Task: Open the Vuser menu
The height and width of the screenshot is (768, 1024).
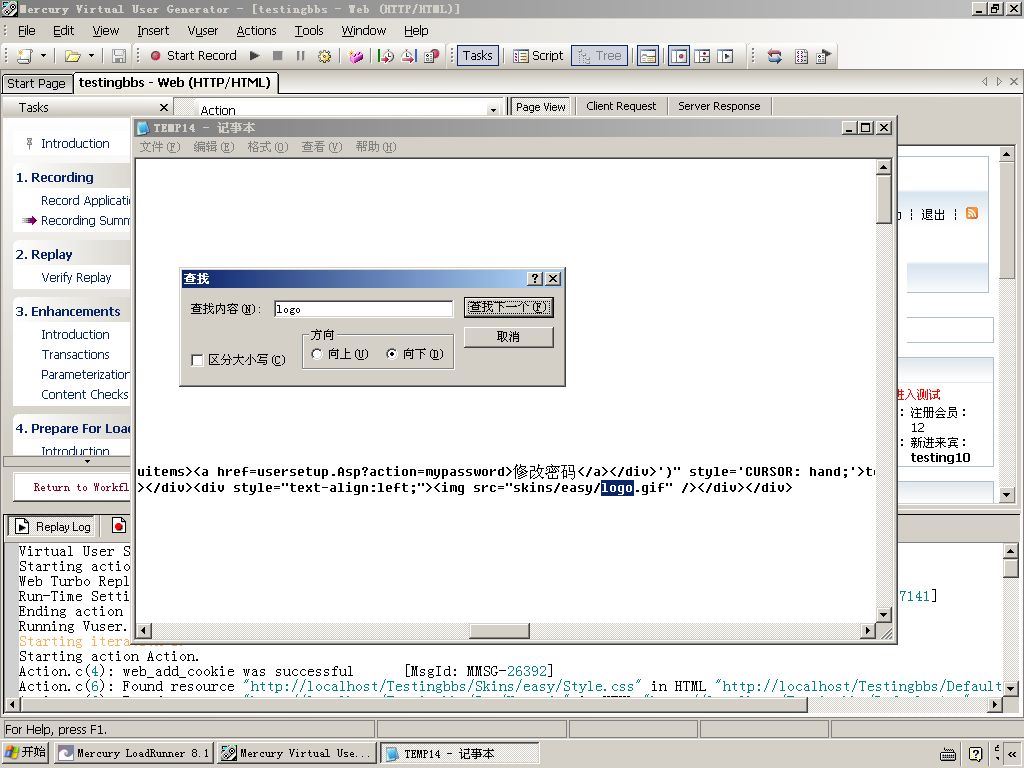Action: coord(202,31)
